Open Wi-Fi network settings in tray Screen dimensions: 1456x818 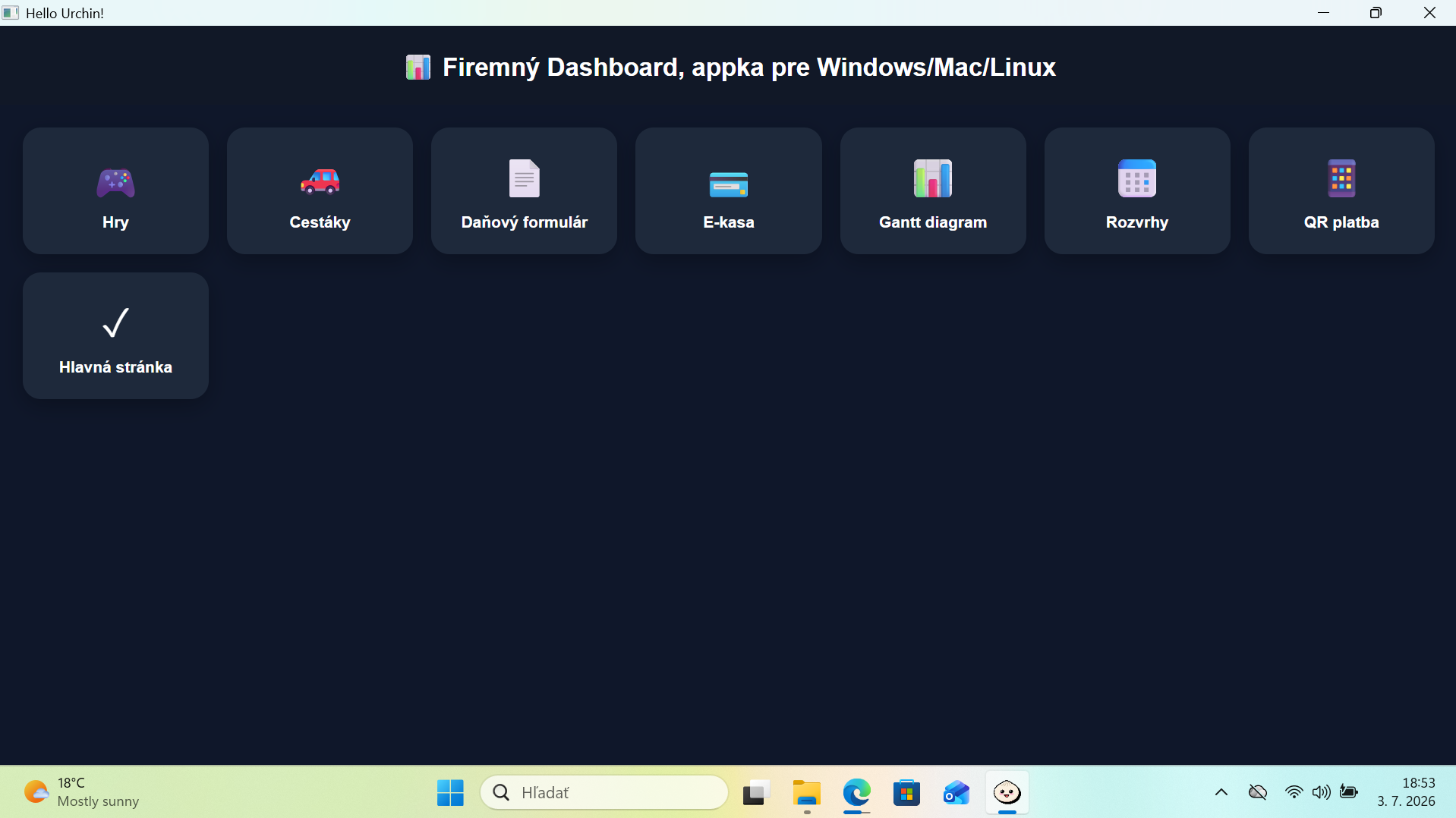pos(1294,792)
